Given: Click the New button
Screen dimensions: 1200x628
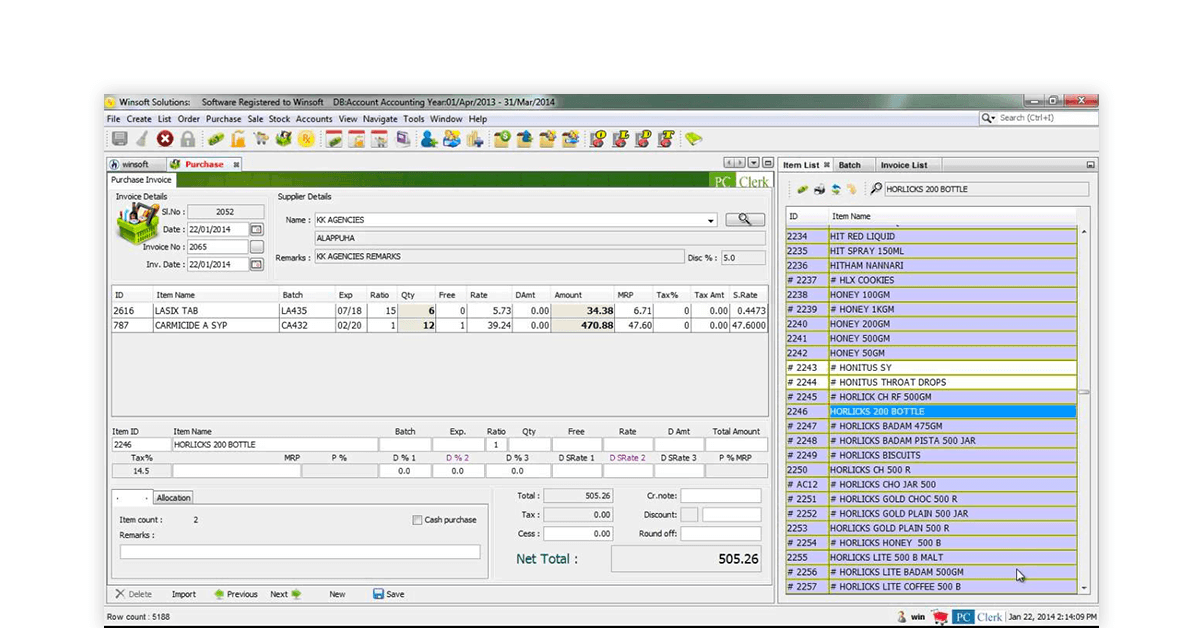Looking at the screenshot, I should pos(338,594).
